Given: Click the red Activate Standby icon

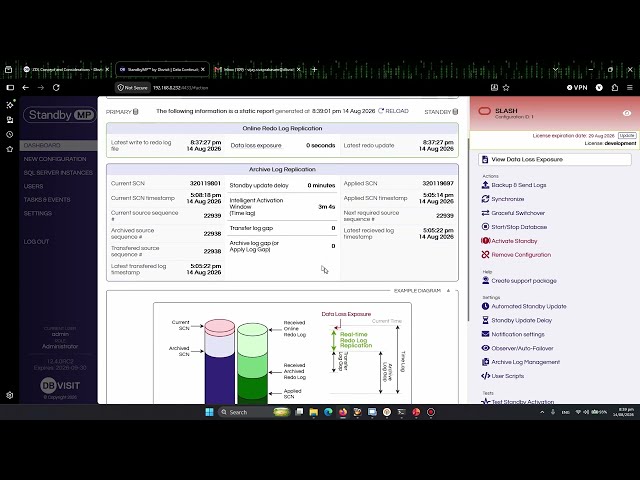Looking at the screenshot, I should (x=485, y=241).
